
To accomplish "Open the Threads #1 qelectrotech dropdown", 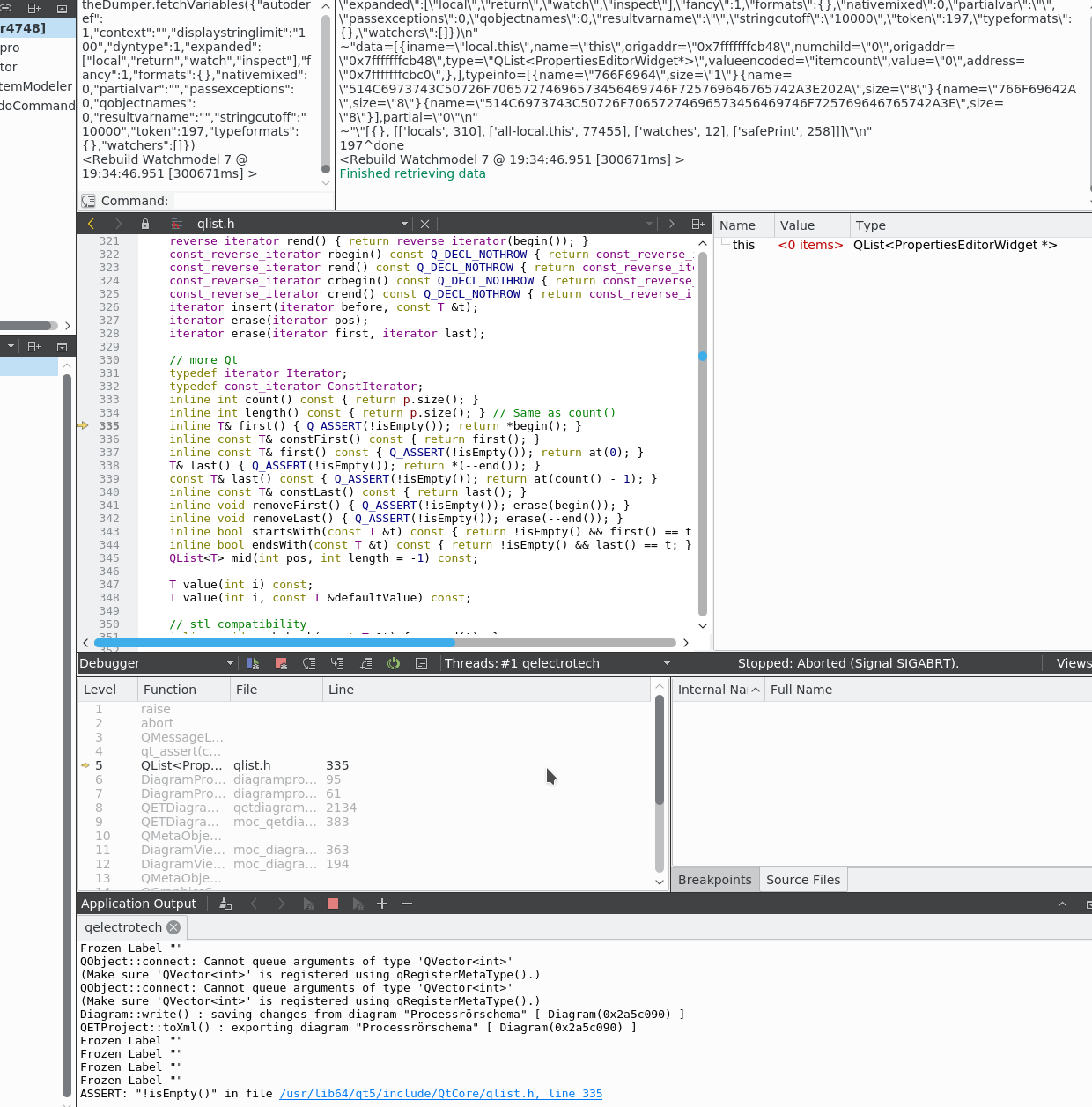I will pos(557,663).
